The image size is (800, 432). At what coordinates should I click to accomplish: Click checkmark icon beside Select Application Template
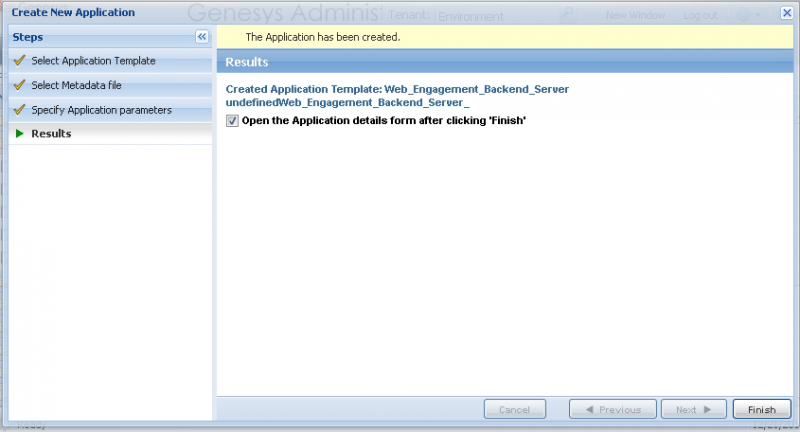click(19, 61)
